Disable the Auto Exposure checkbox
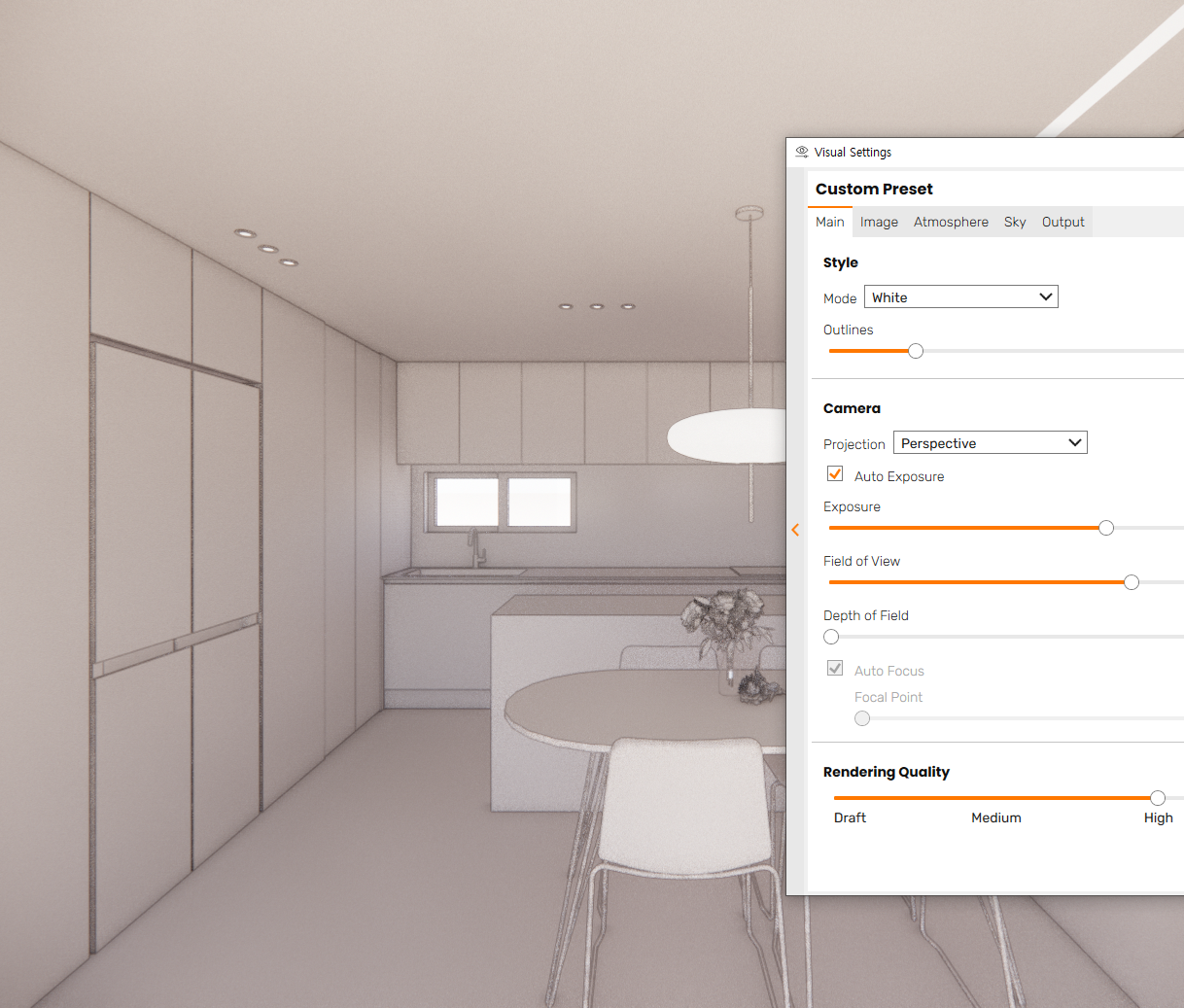This screenshot has height=1008, width=1184. click(835, 473)
